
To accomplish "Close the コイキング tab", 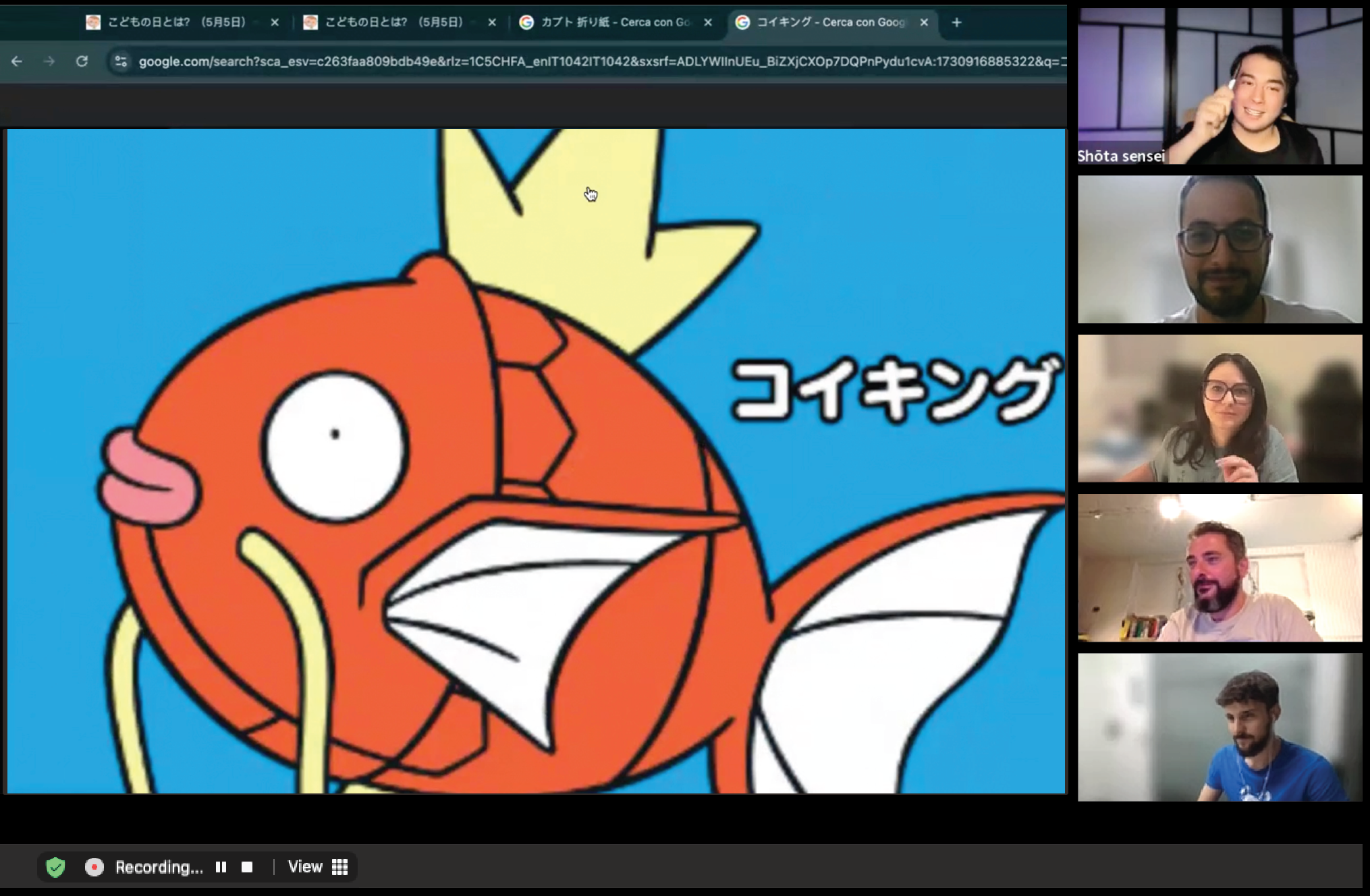I will [924, 22].
